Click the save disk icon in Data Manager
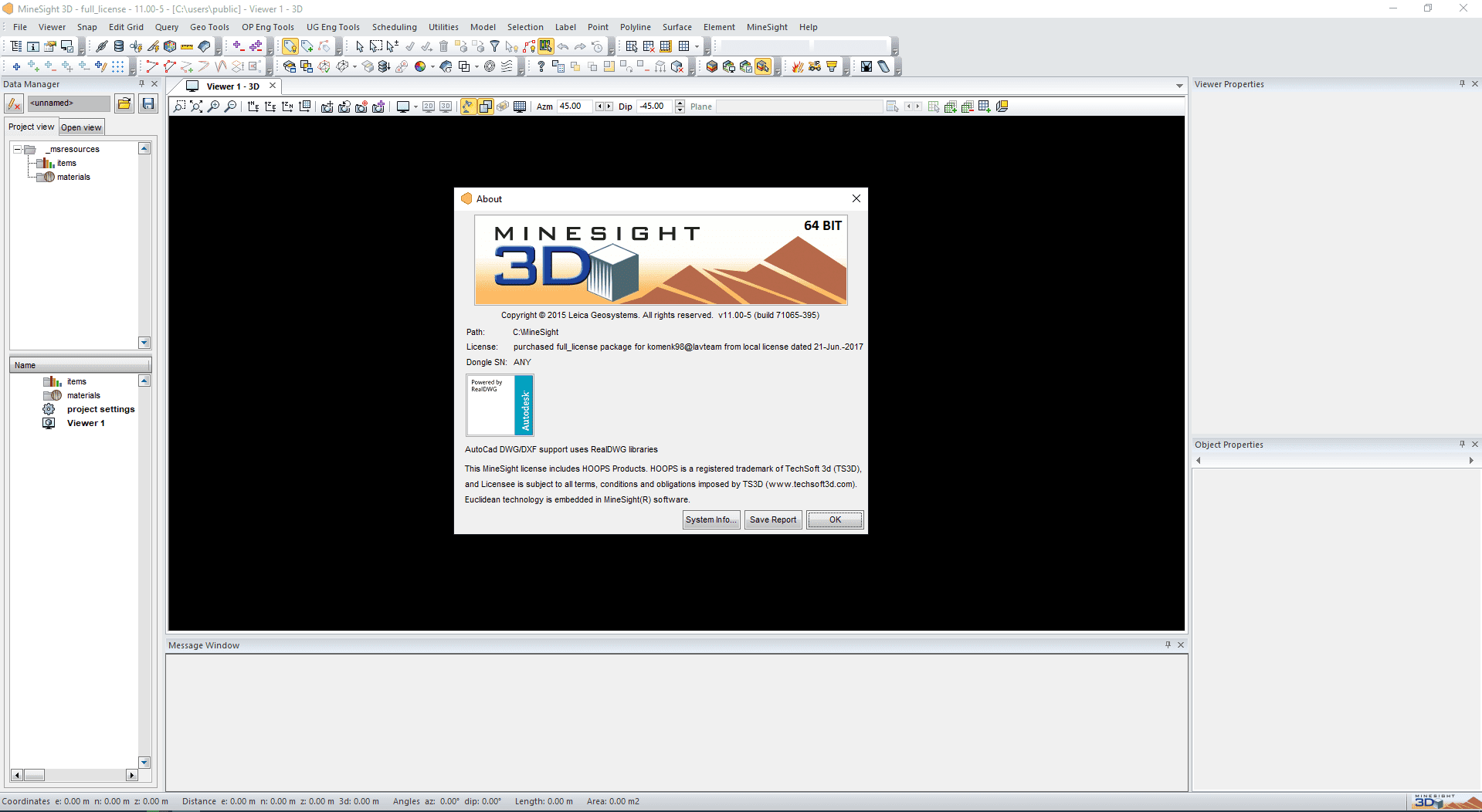Screen dimensions: 1482x812 tap(148, 103)
